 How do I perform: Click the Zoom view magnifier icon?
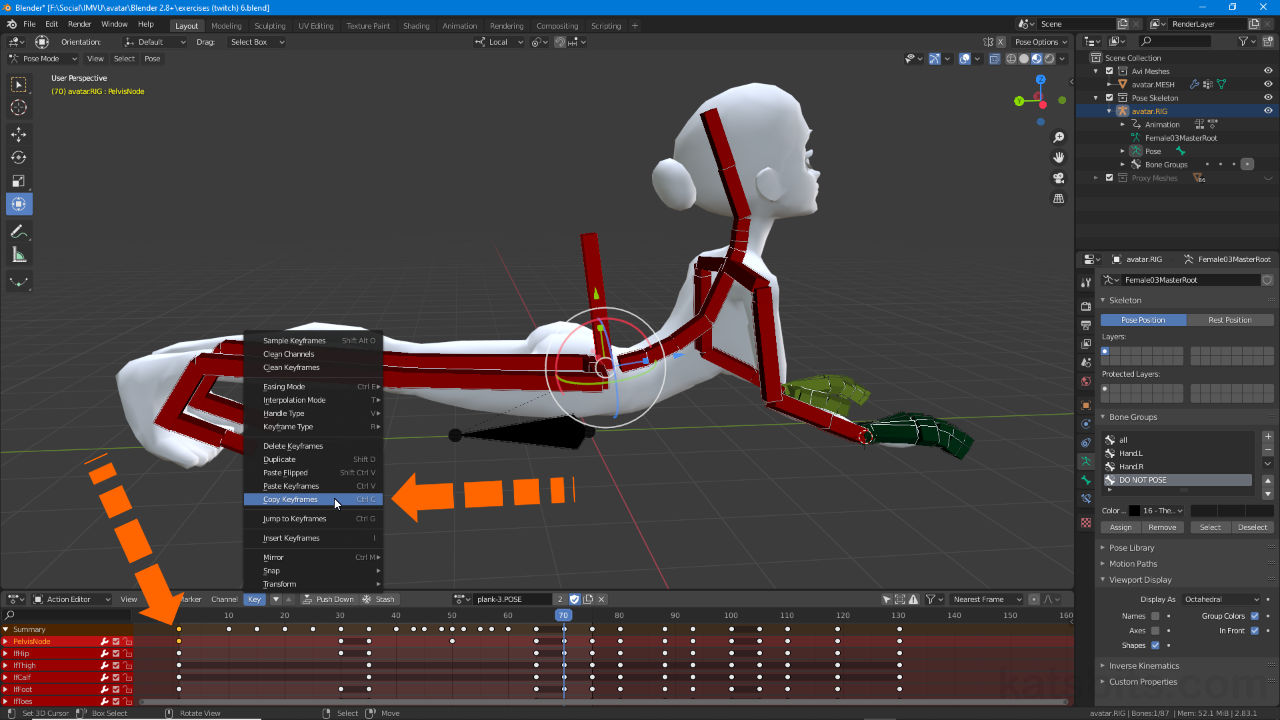(1059, 137)
